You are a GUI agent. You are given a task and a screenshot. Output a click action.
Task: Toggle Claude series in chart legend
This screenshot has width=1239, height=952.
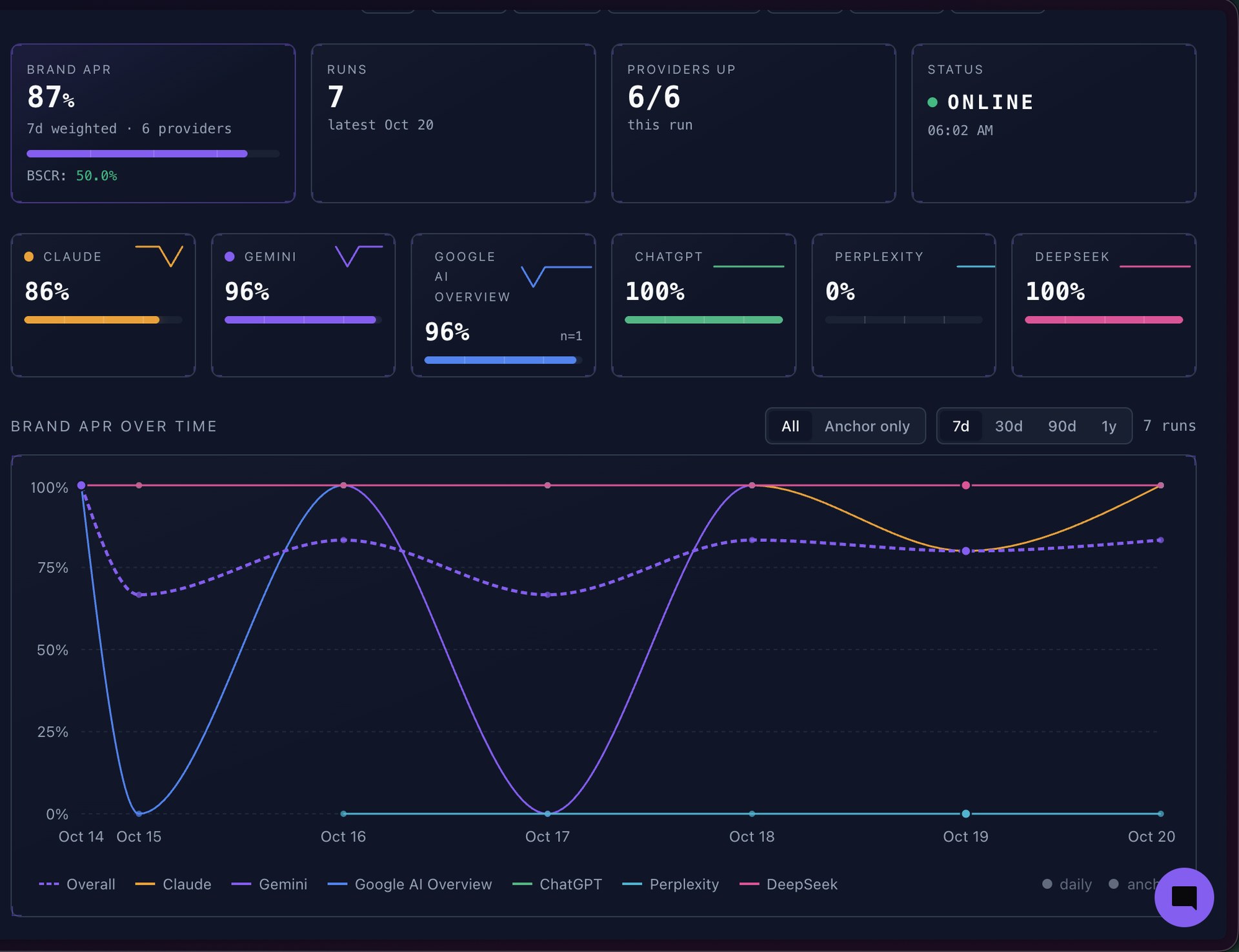(x=173, y=884)
